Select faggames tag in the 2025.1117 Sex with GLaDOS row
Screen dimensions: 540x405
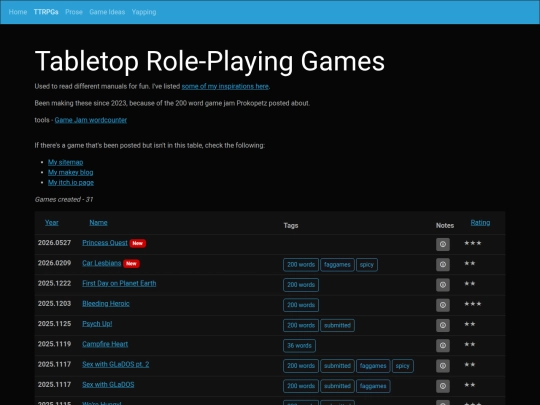pyautogui.click(x=373, y=386)
